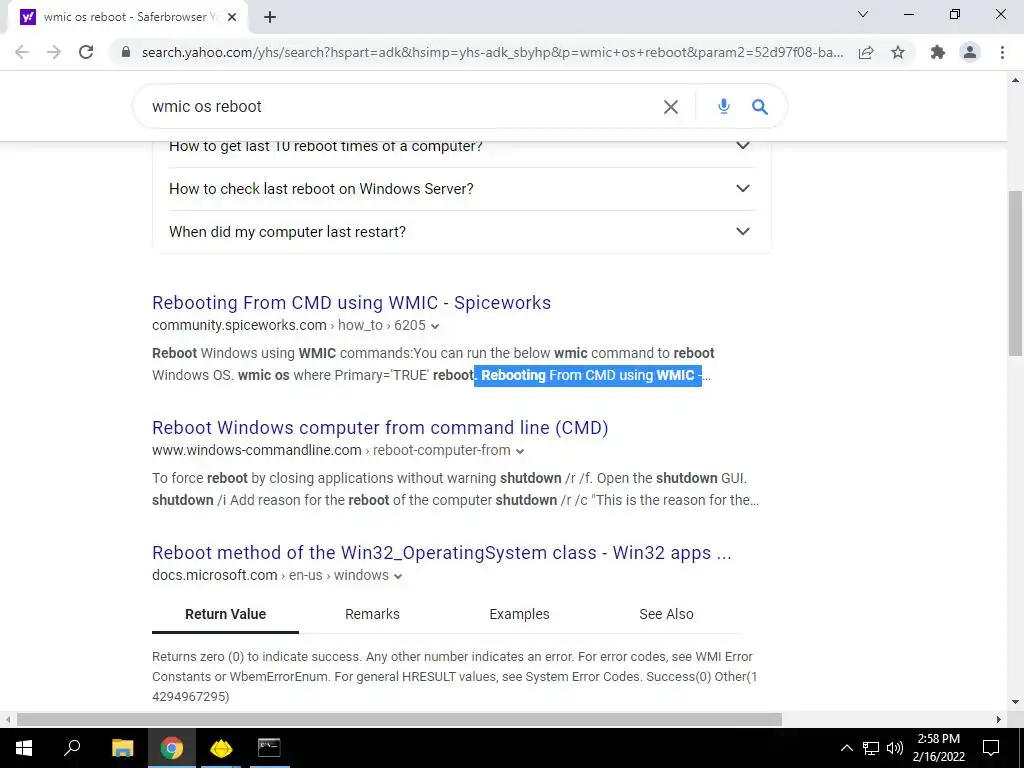
Task: Clear the search box with the X icon
Action: [671, 106]
